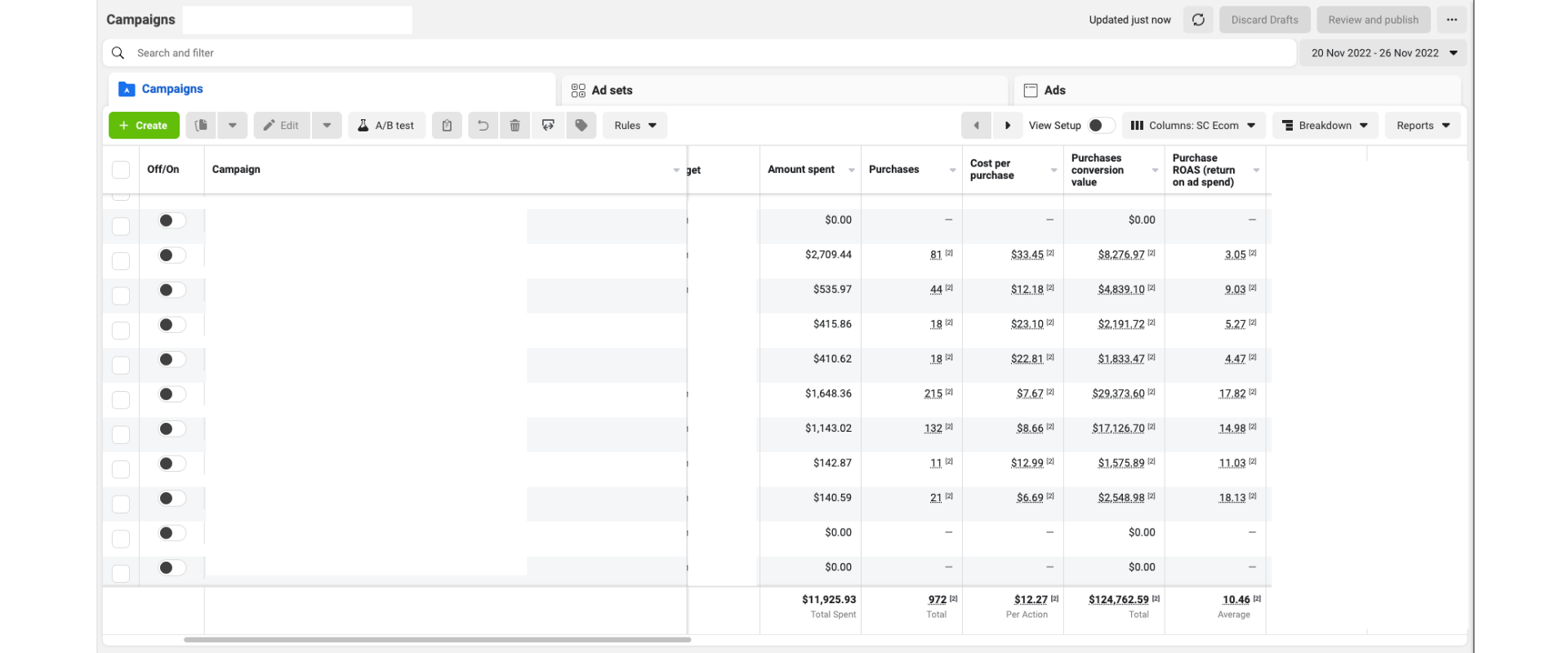Click the 10.46 average ROAS value
The height and width of the screenshot is (653, 1568).
click(1236, 599)
